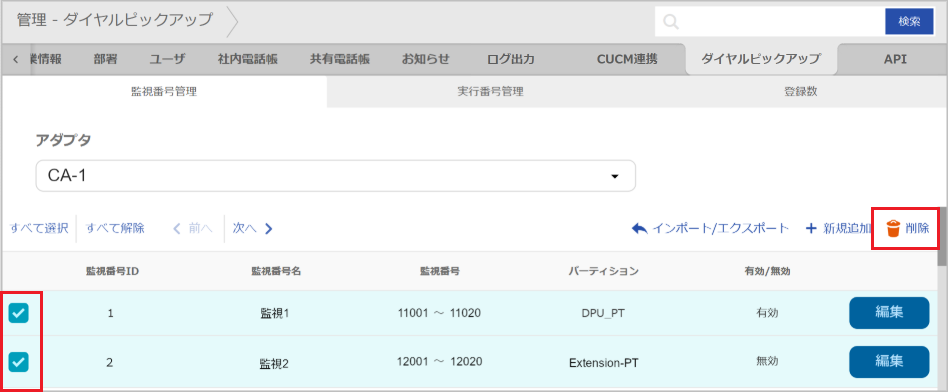The height and width of the screenshot is (392, 948).
Task: Click 編集 button for 監視1
Action: [x=889, y=313]
